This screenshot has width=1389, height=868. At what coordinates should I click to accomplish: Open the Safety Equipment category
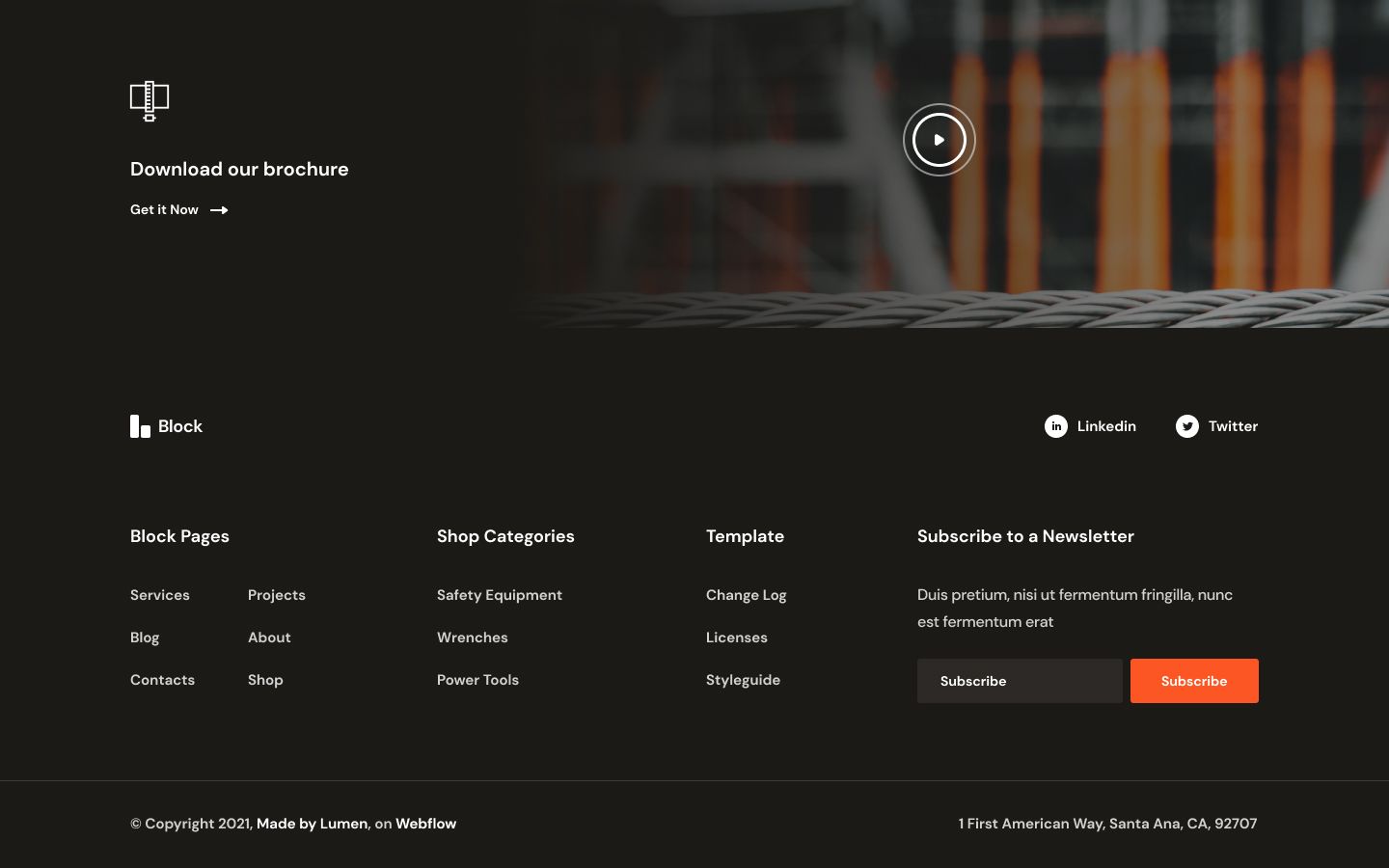(500, 595)
